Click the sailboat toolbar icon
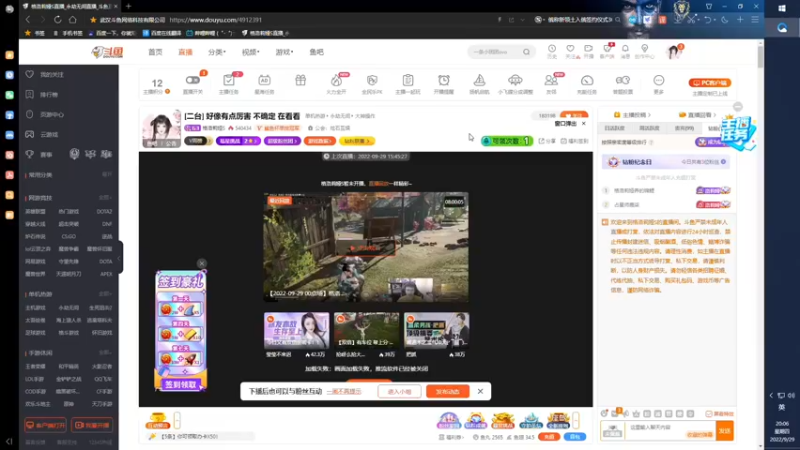The width and height of the screenshot is (800, 450). [479, 80]
